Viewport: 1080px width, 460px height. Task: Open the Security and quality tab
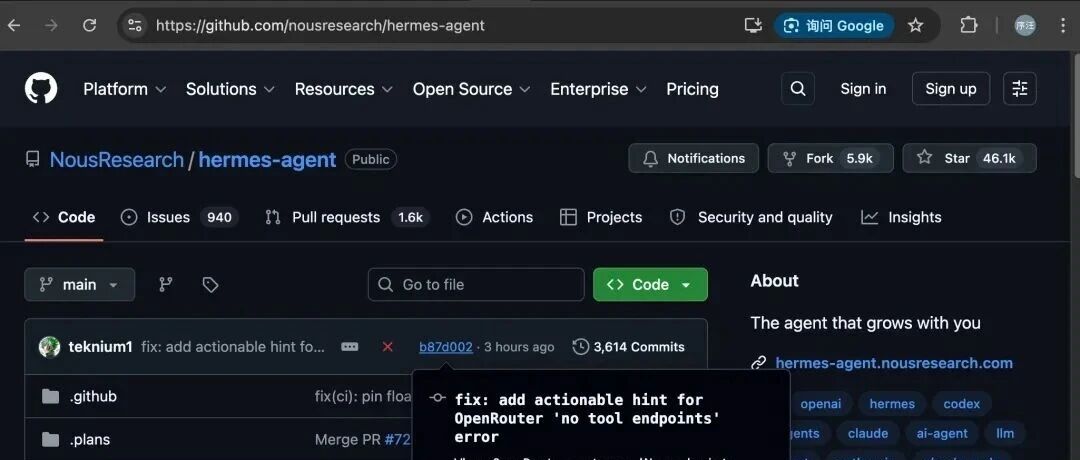click(x=751, y=218)
